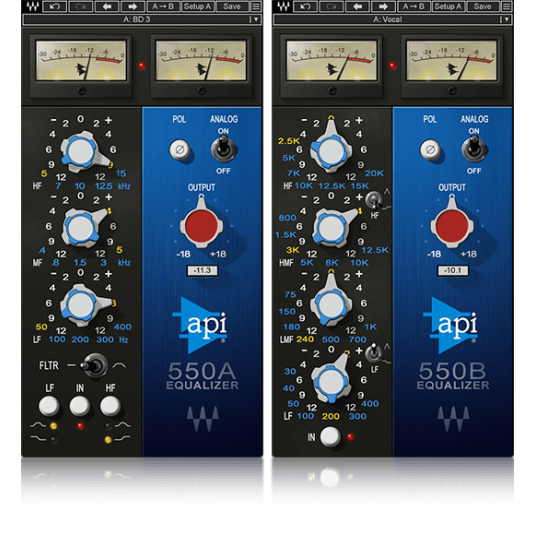Click output value field -11.3

tap(202, 271)
